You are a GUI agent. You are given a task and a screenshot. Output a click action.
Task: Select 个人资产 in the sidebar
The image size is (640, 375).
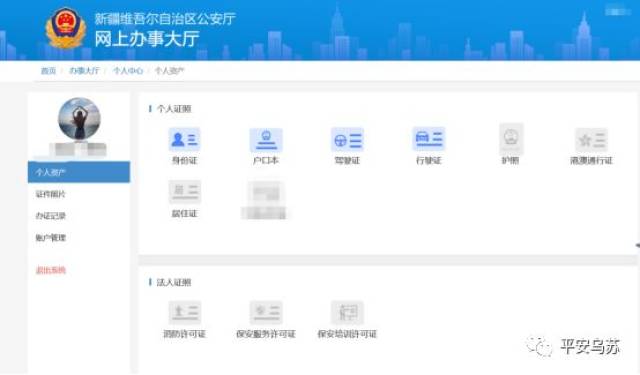point(79,172)
